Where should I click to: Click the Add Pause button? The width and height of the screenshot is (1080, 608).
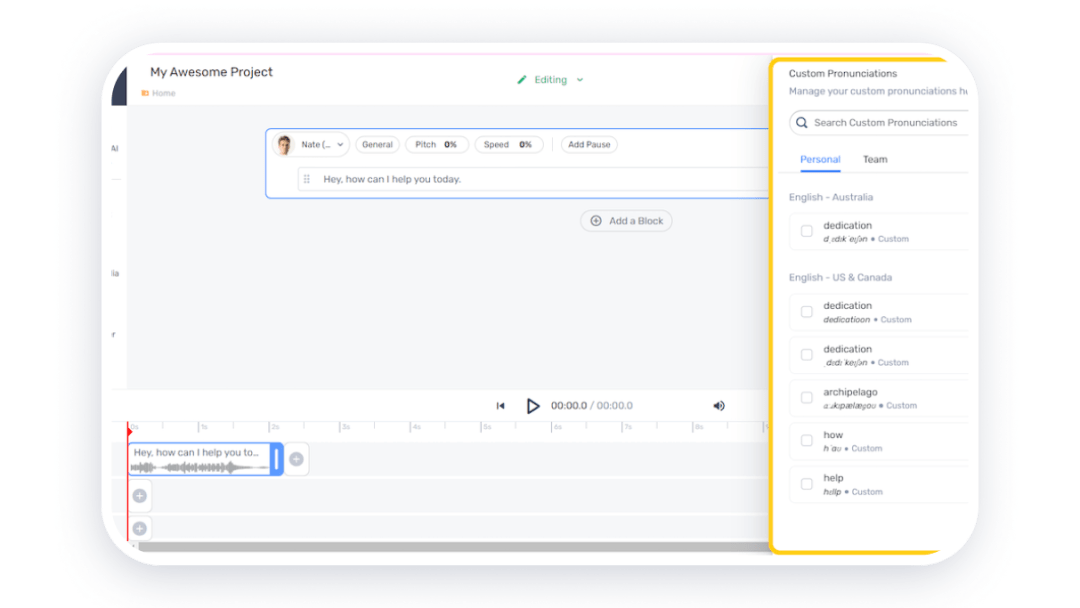pyautogui.click(x=589, y=144)
